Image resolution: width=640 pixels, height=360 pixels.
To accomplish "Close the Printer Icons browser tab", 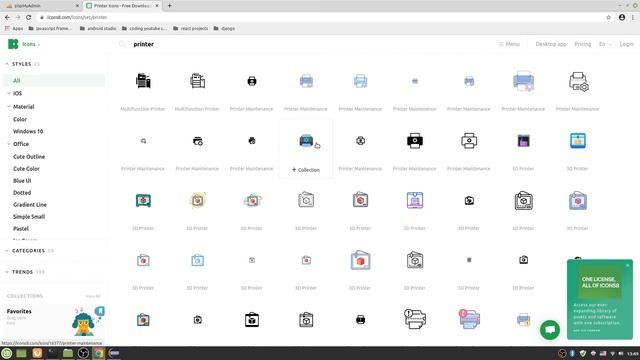I will 157,6.
